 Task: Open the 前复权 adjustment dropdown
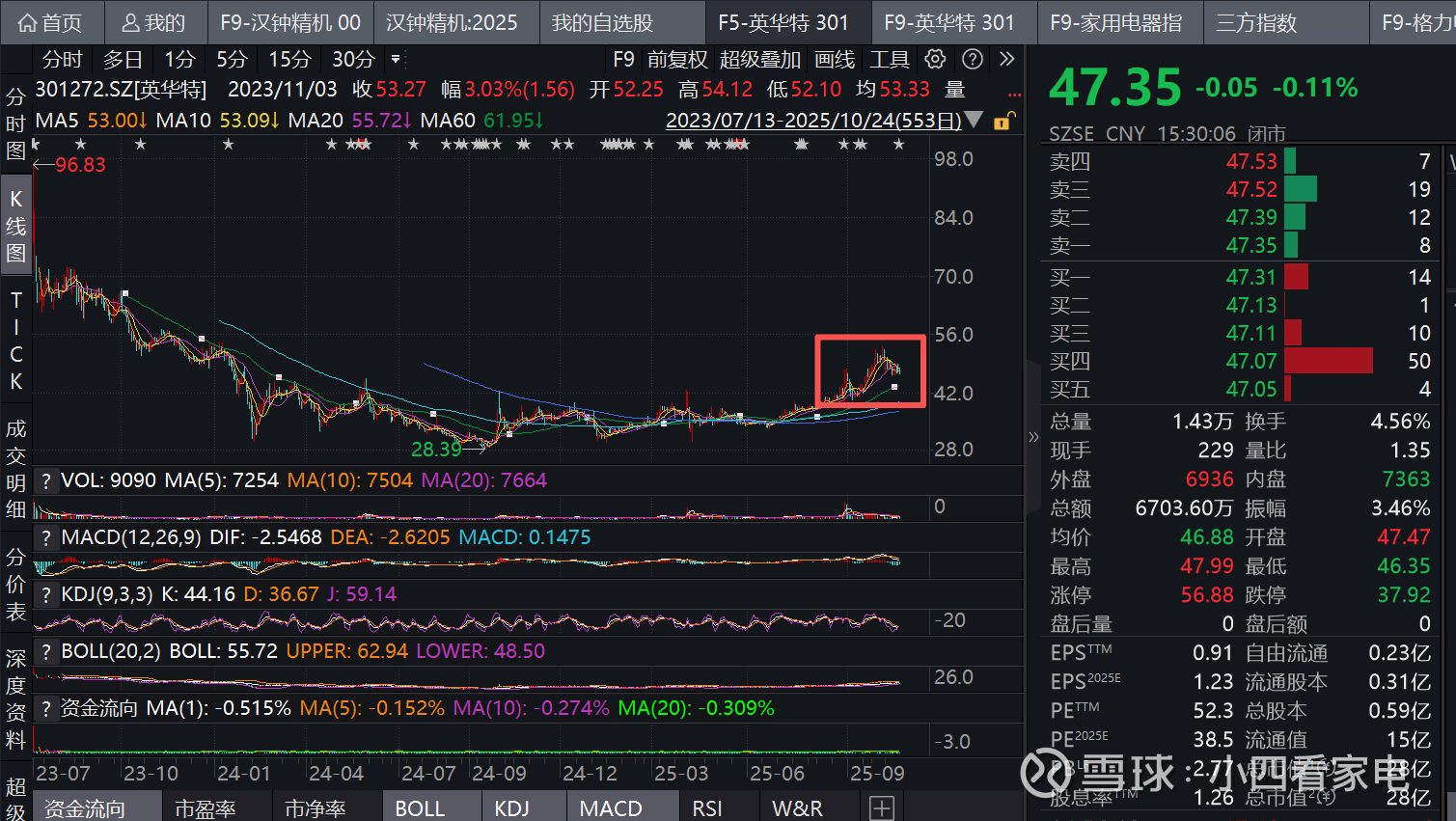point(677,60)
